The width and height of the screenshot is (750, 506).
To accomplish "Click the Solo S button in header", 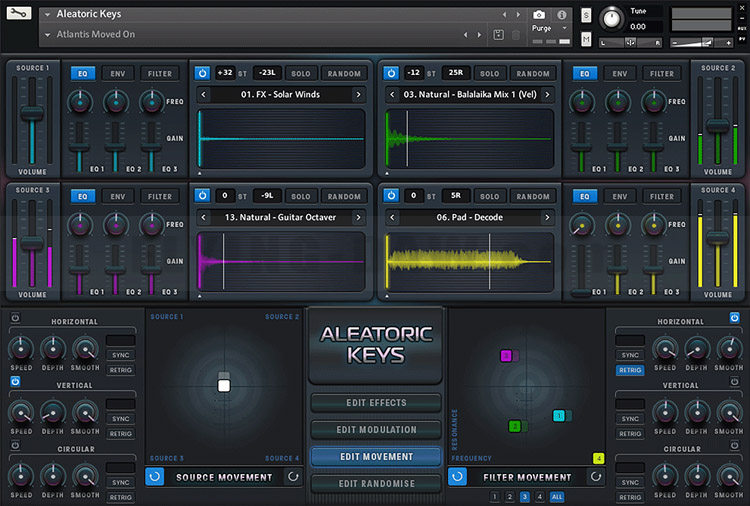I will pyautogui.click(x=586, y=14).
